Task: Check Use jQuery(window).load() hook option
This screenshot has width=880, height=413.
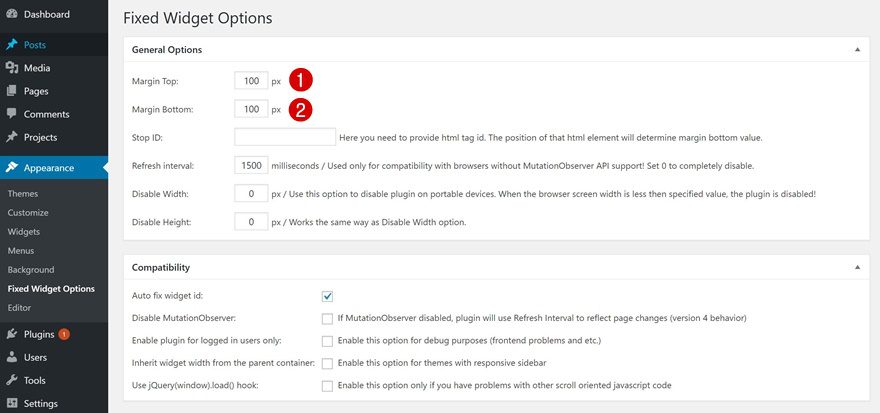Action: (327, 386)
